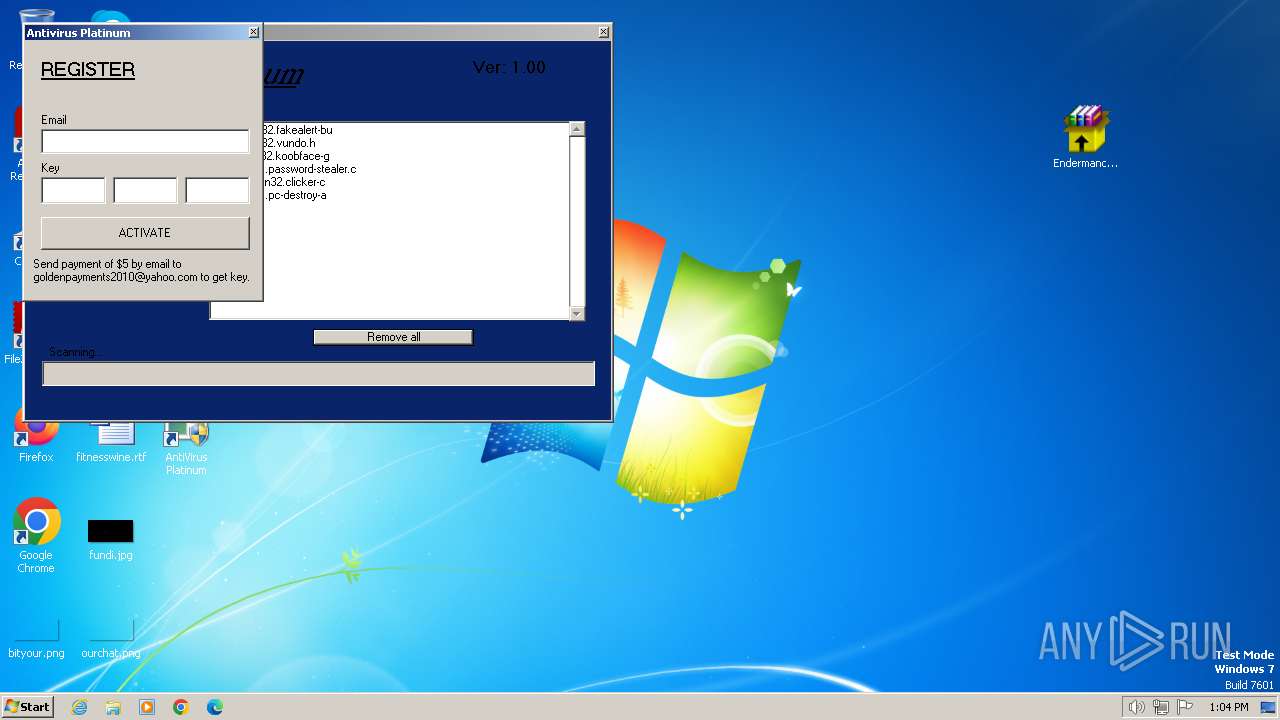Select the pc-destroy-a threat entry
Screen dimensions: 1280x720
295,195
